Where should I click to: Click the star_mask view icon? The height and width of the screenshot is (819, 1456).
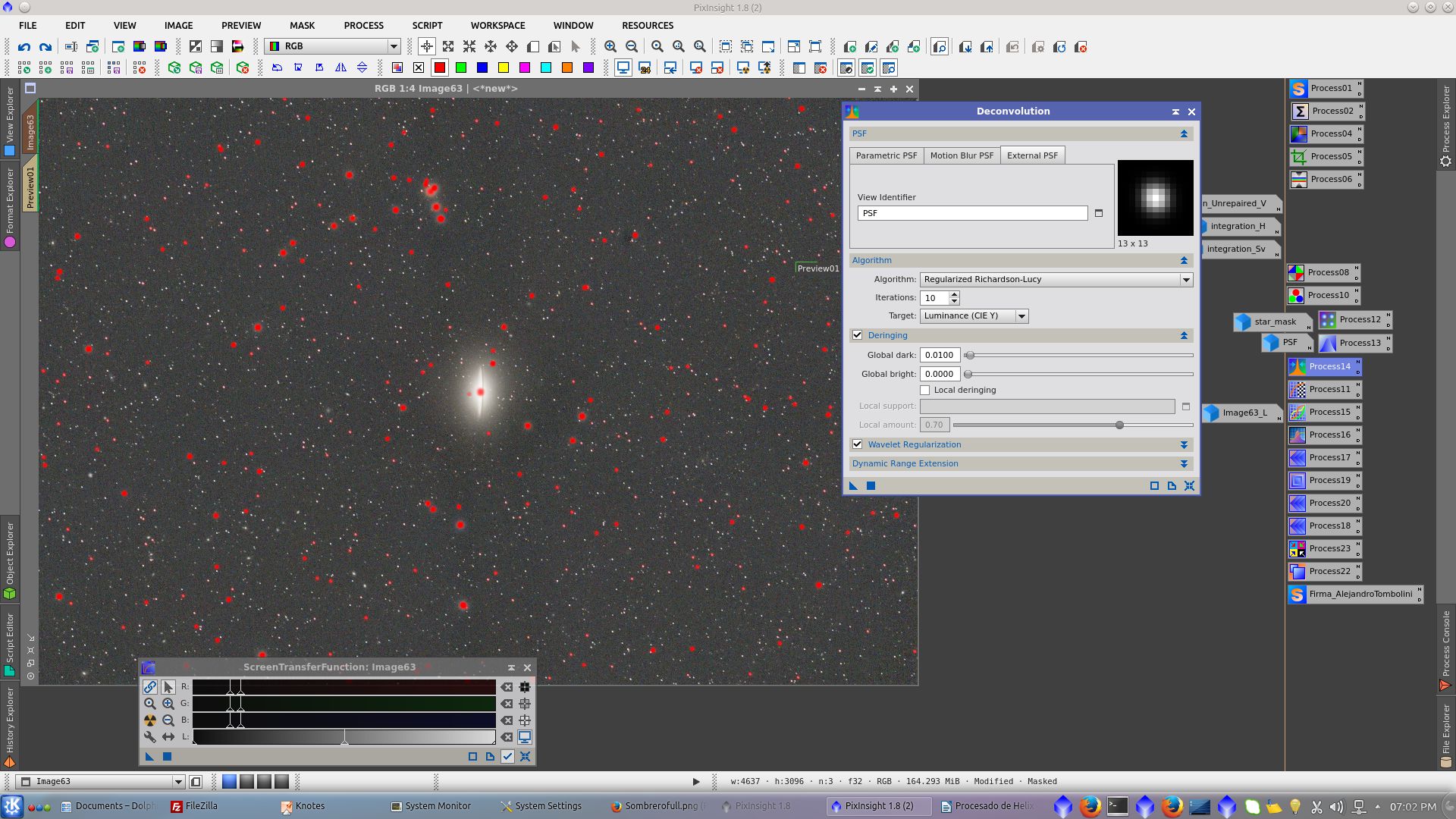1271,322
